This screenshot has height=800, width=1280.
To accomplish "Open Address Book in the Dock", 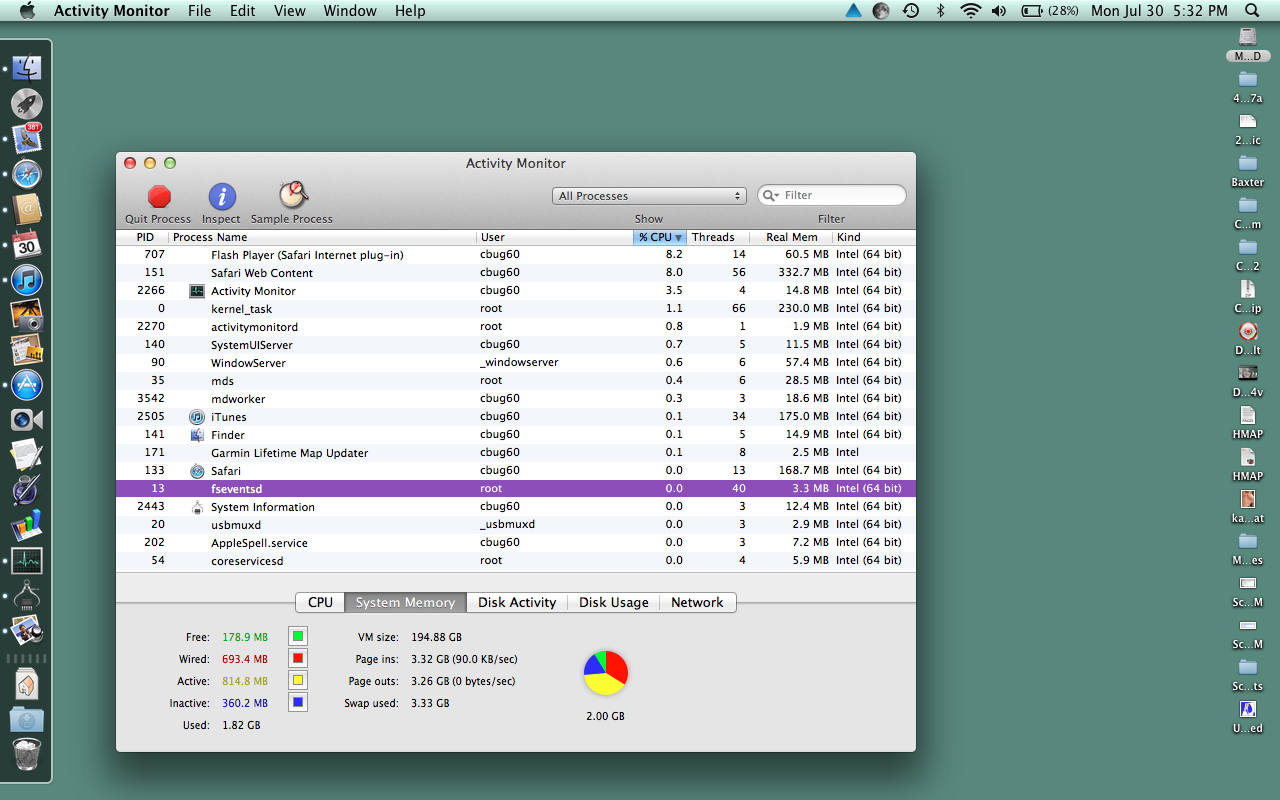I will pos(27,209).
